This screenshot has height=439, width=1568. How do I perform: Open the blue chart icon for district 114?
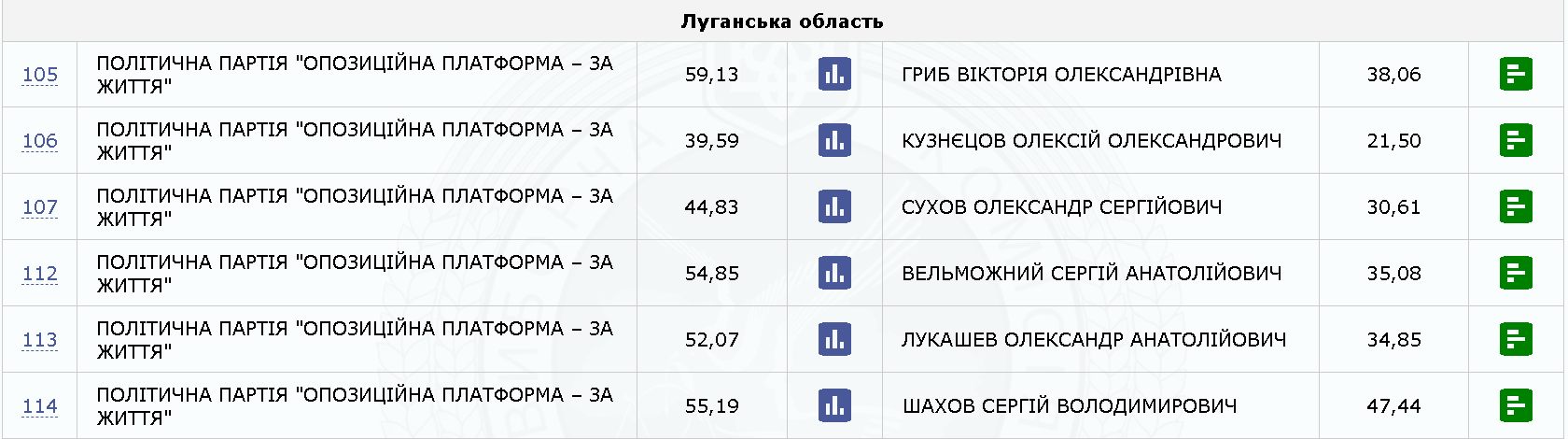pos(834,405)
